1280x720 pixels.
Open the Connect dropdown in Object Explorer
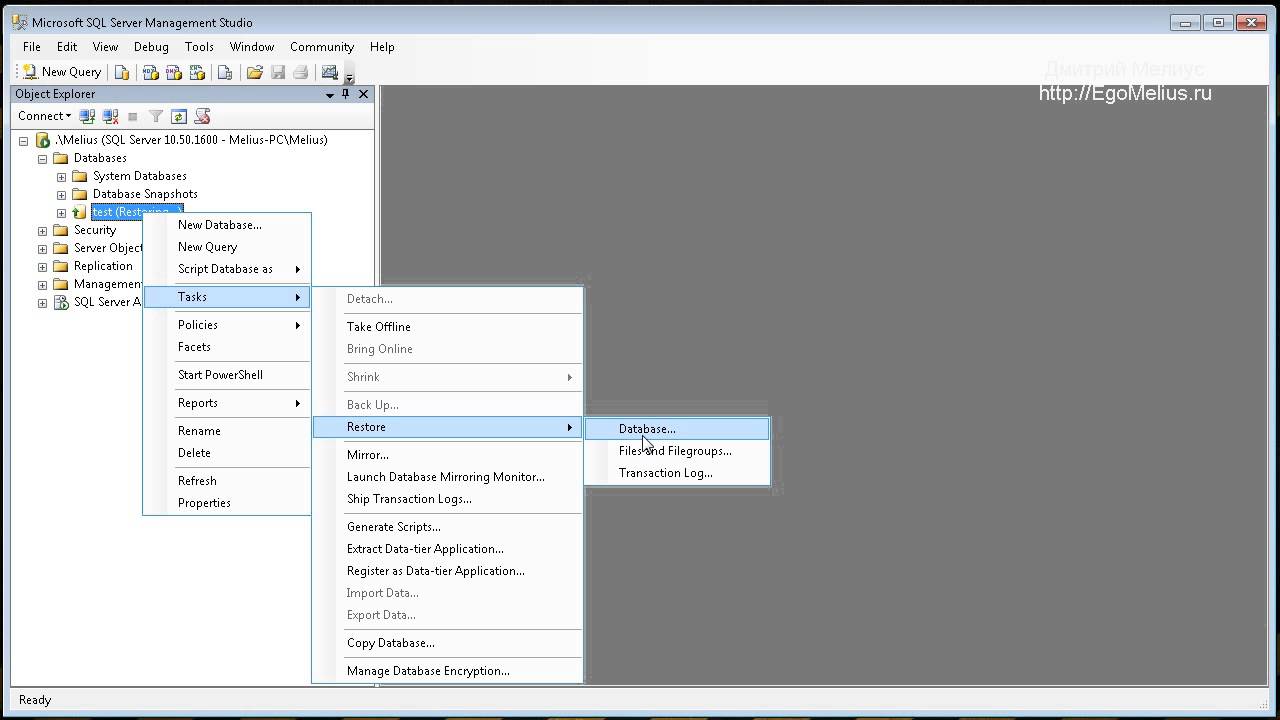45,116
